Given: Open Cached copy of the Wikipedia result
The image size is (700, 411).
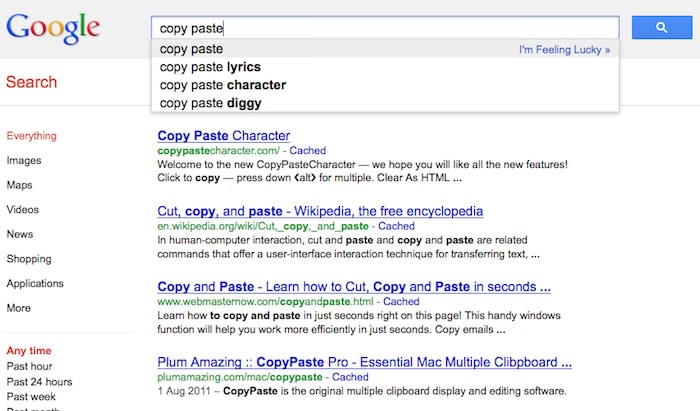Looking at the screenshot, I should [x=396, y=226].
